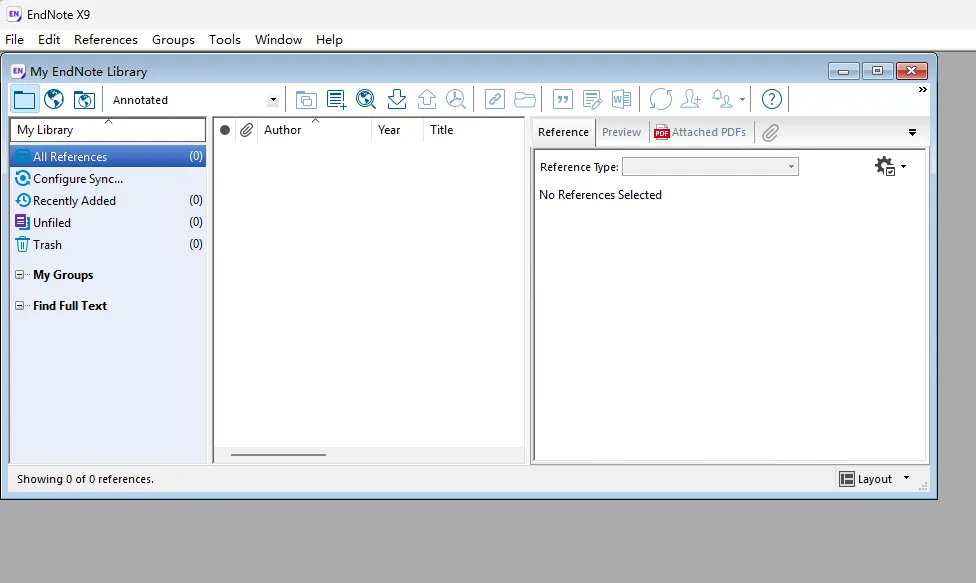Switch to Online Search Mode globe
Image resolution: width=976 pixels, height=583 pixels.
(x=54, y=100)
